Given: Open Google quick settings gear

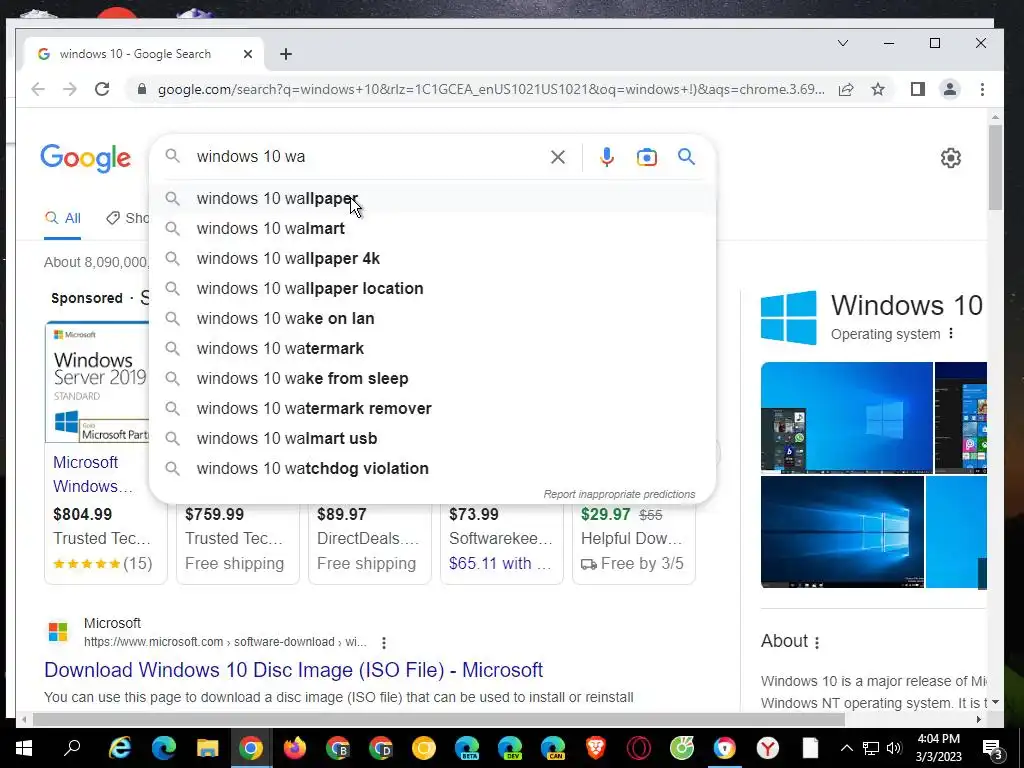Looking at the screenshot, I should click(951, 157).
